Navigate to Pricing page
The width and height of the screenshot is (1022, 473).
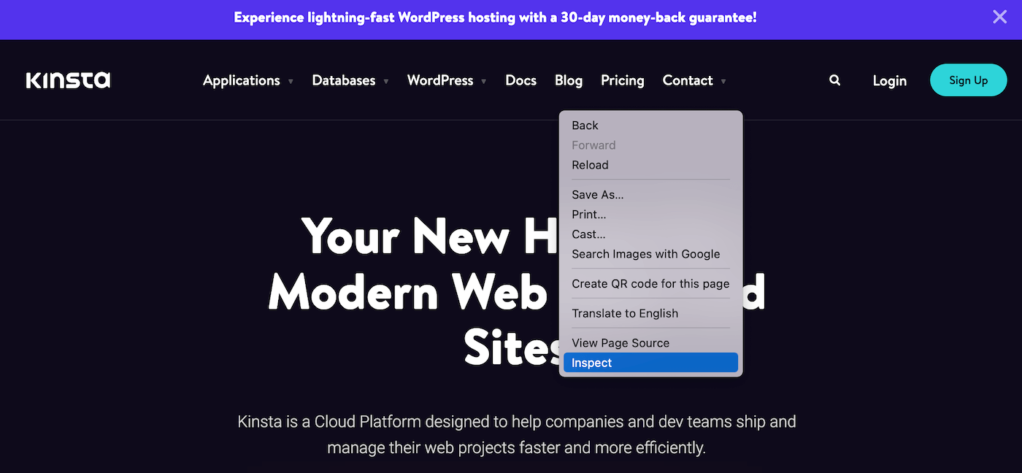point(622,81)
